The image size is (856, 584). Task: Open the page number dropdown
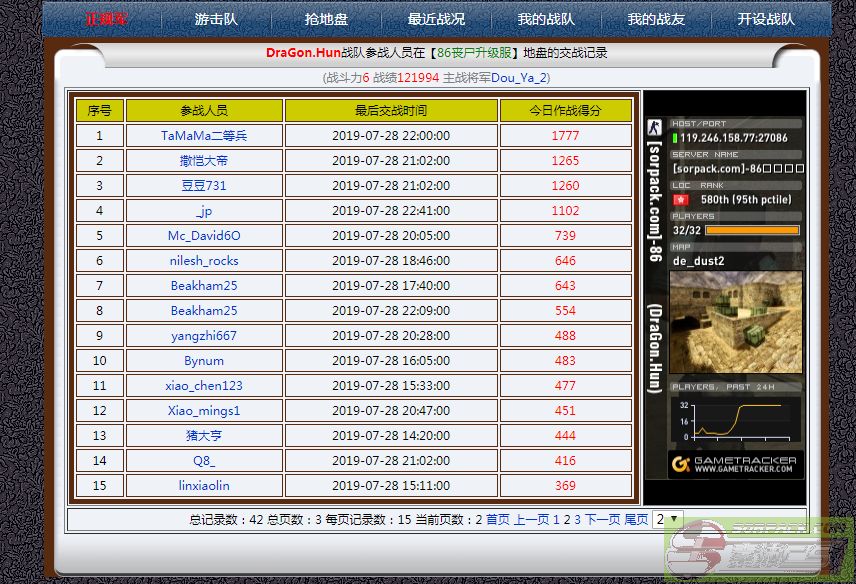667,520
